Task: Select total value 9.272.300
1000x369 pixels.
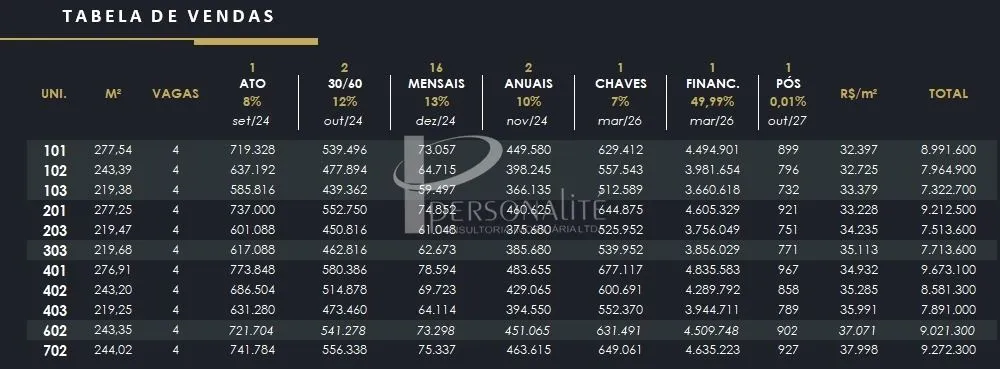Action: 948,350
